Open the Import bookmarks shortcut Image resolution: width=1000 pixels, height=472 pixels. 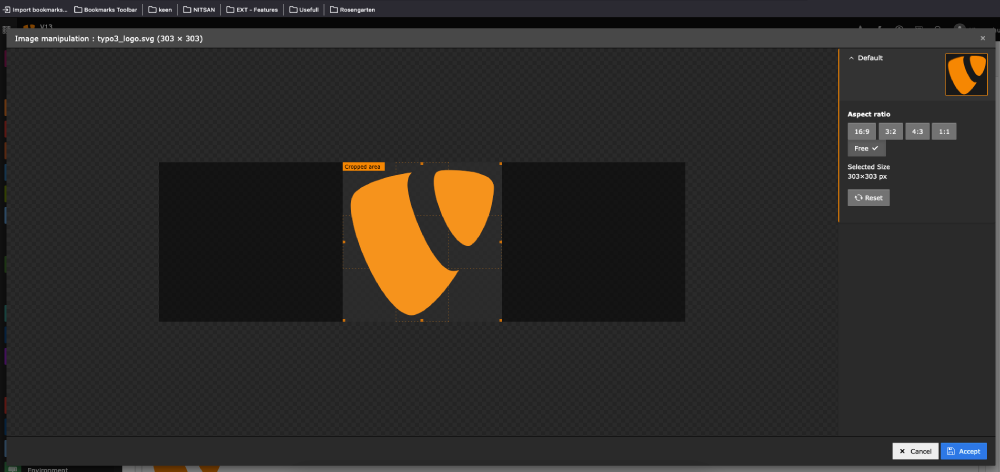34,10
